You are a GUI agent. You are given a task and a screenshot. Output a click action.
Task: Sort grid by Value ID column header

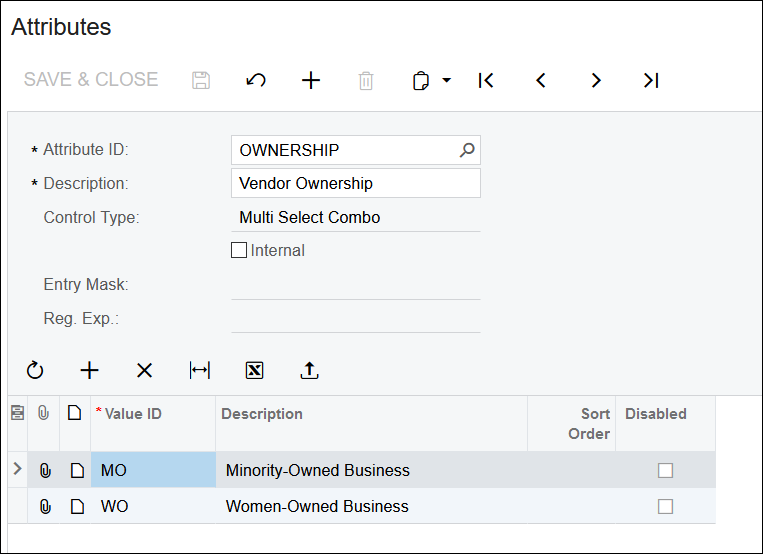tap(133, 414)
